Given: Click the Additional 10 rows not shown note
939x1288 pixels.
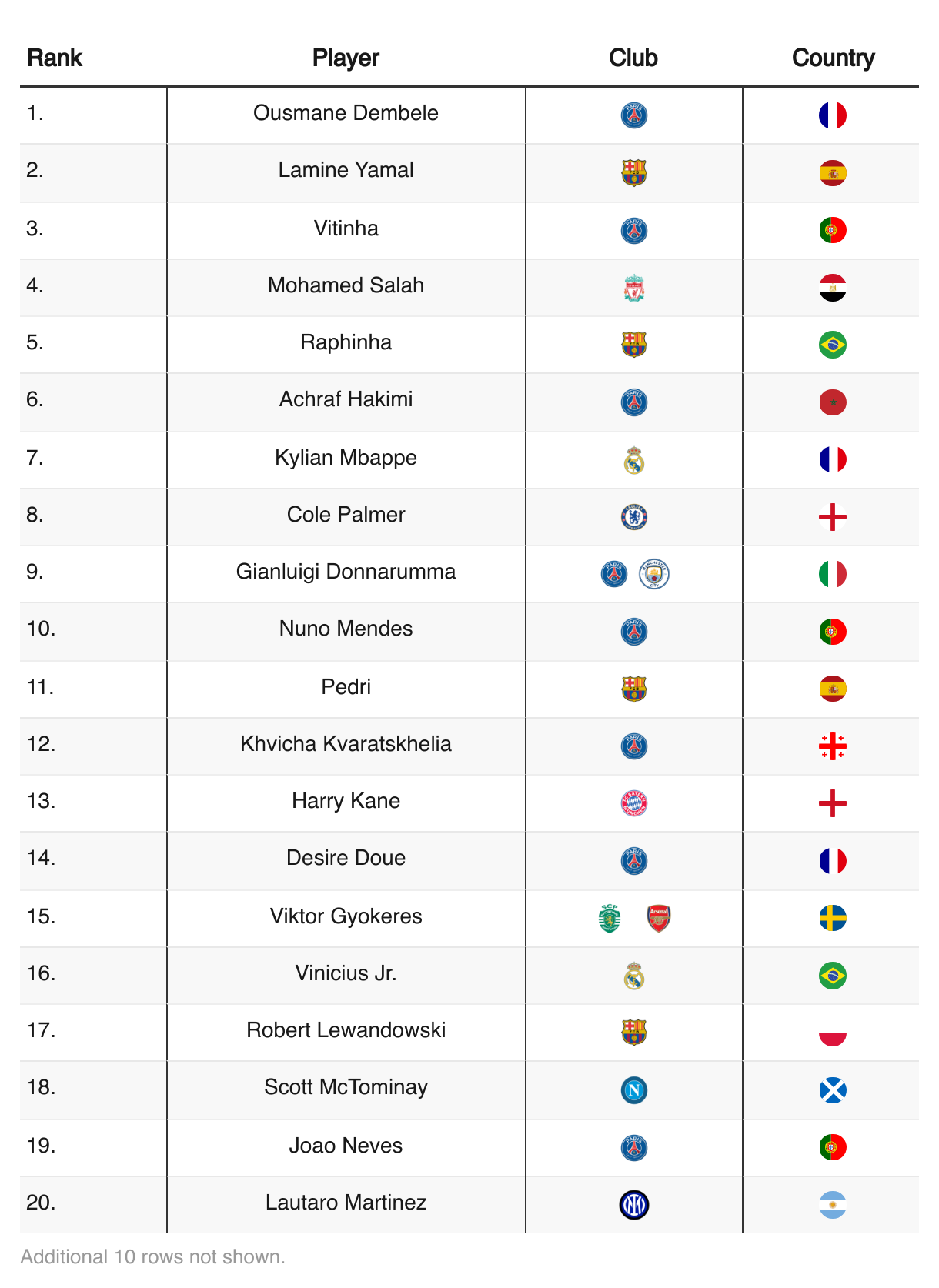Looking at the screenshot, I should (152, 1256).
